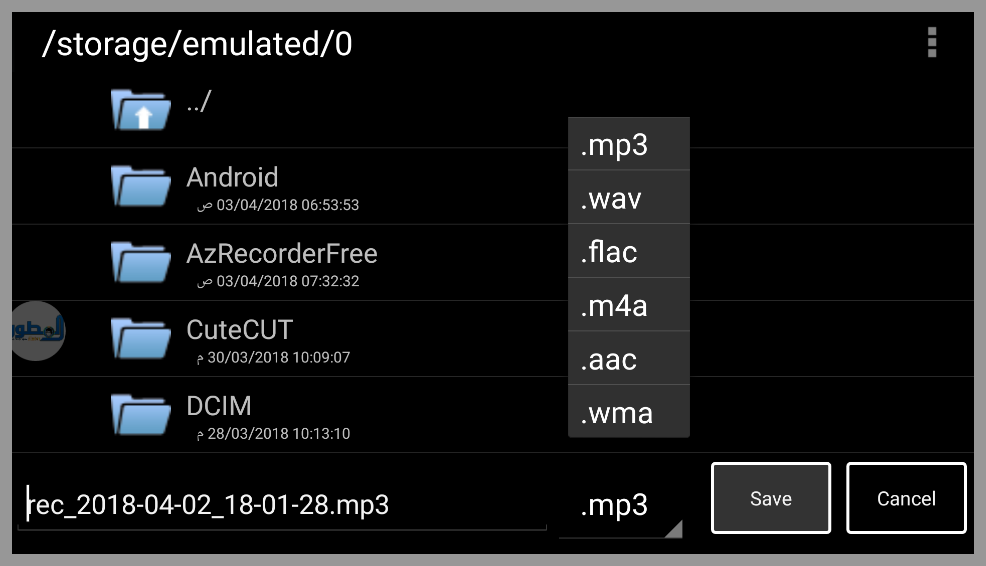986x566 pixels.
Task: Click the parent directory up-arrow folder icon
Action: point(141,109)
